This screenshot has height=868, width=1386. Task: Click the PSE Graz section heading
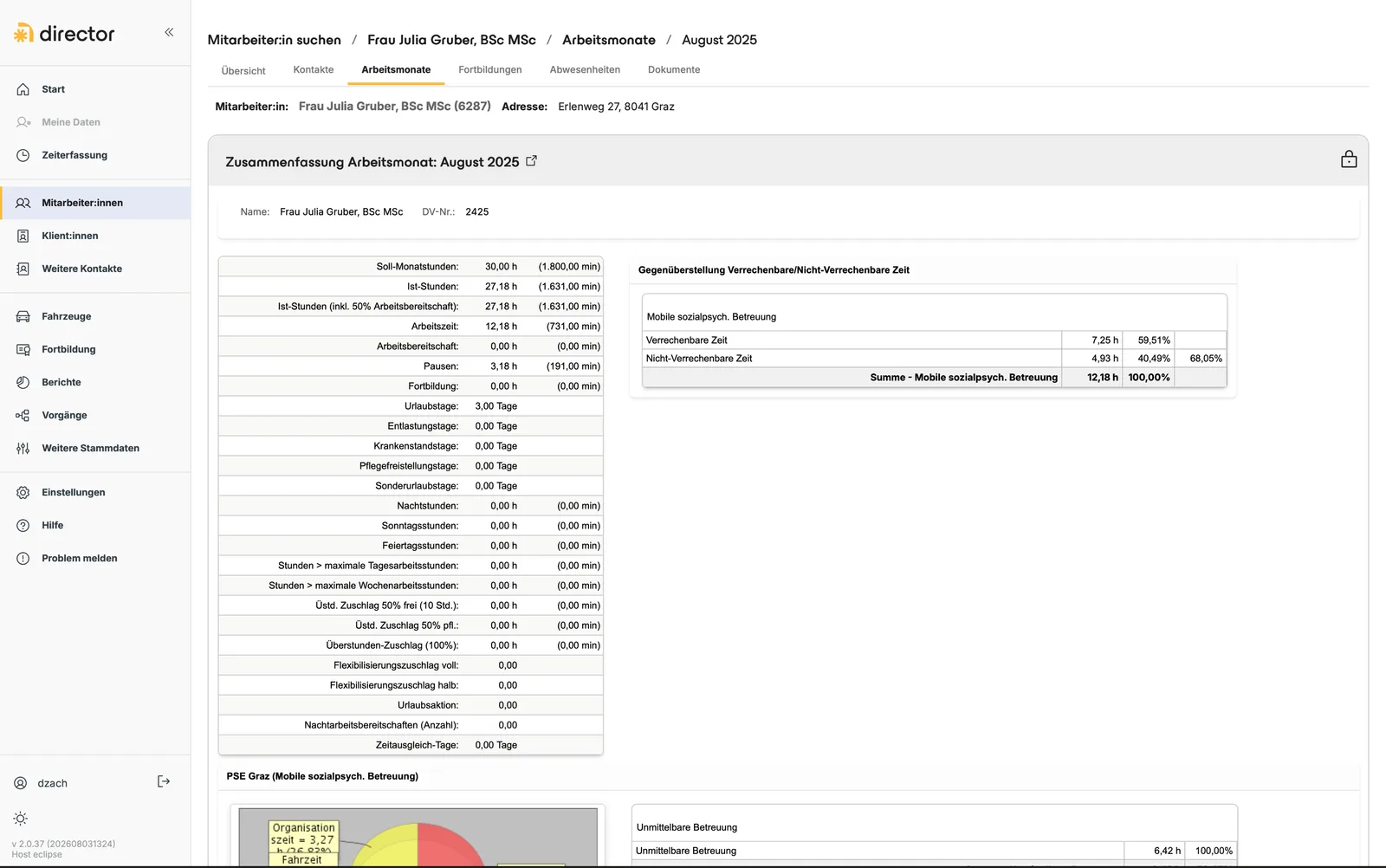point(322,776)
